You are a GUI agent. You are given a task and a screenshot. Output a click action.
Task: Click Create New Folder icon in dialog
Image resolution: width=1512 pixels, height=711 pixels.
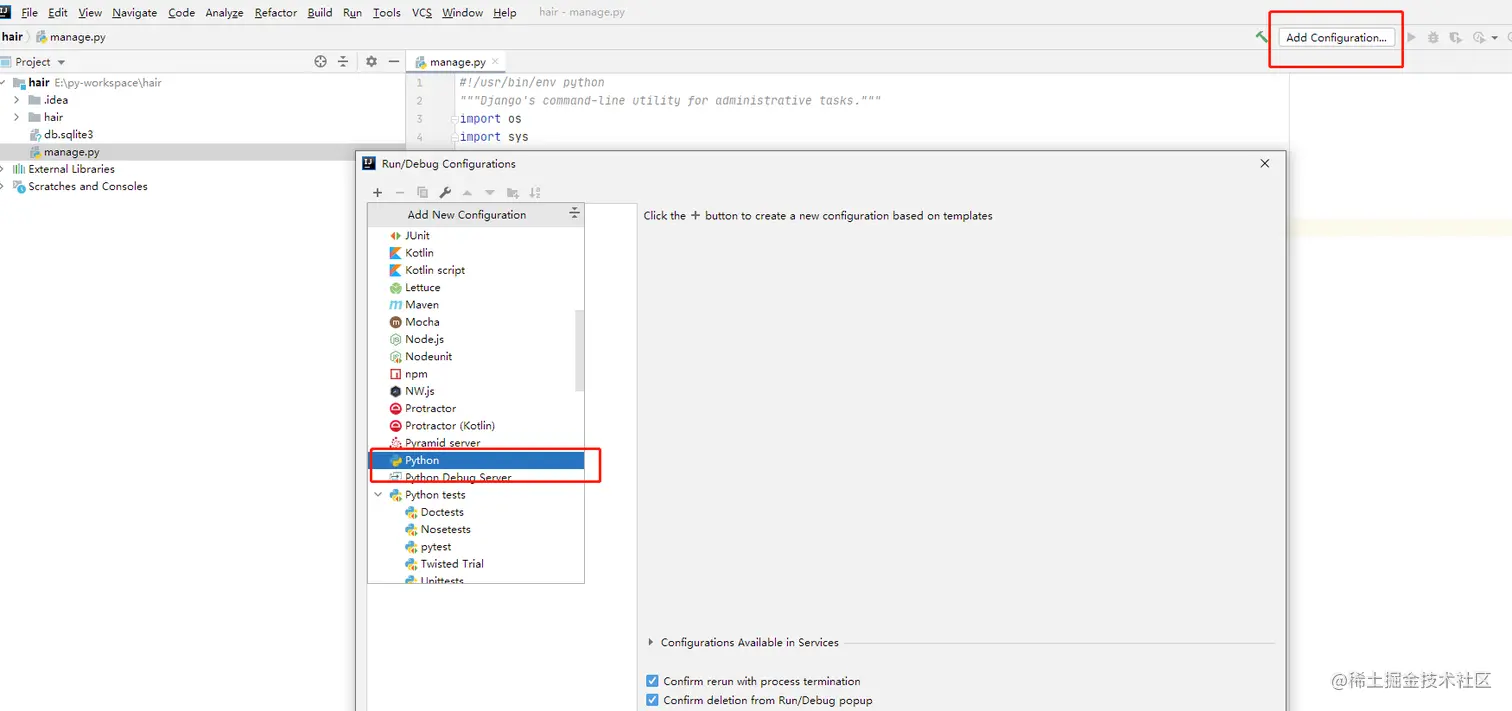(512, 192)
